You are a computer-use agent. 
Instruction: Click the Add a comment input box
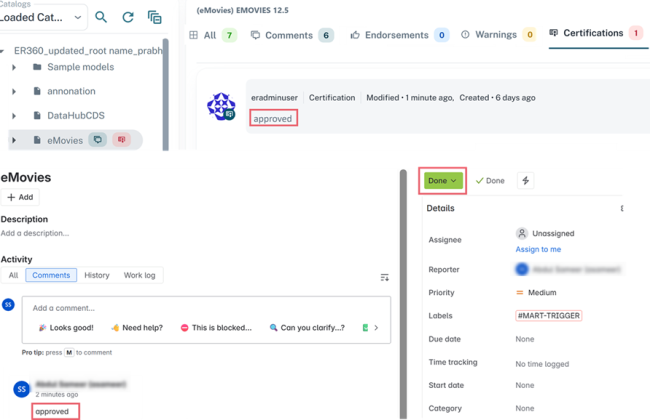click(x=206, y=308)
